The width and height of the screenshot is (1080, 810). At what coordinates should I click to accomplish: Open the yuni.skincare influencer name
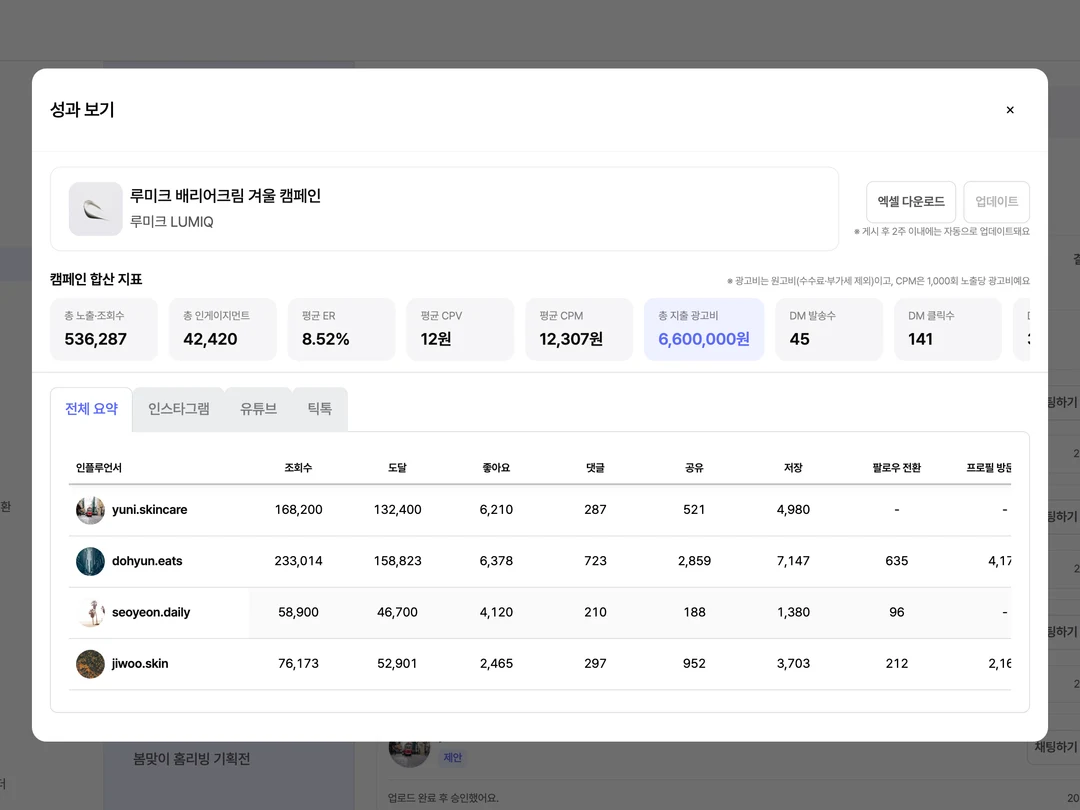coord(149,510)
